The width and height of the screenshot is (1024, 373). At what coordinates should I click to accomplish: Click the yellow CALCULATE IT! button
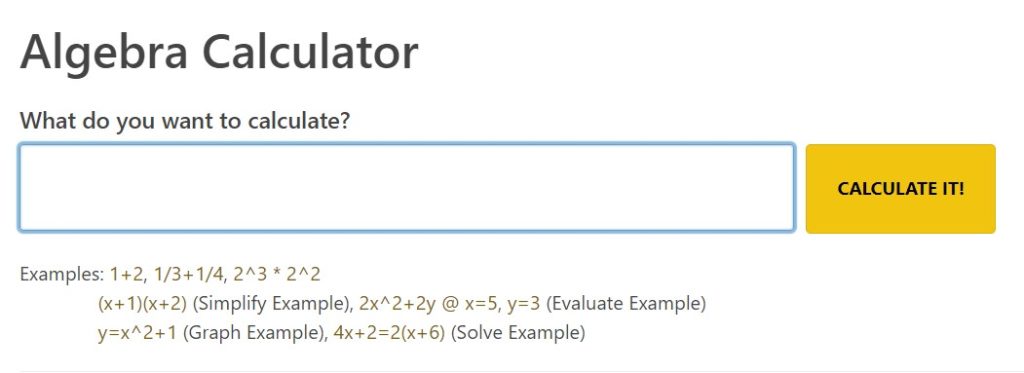pos(901,189)
